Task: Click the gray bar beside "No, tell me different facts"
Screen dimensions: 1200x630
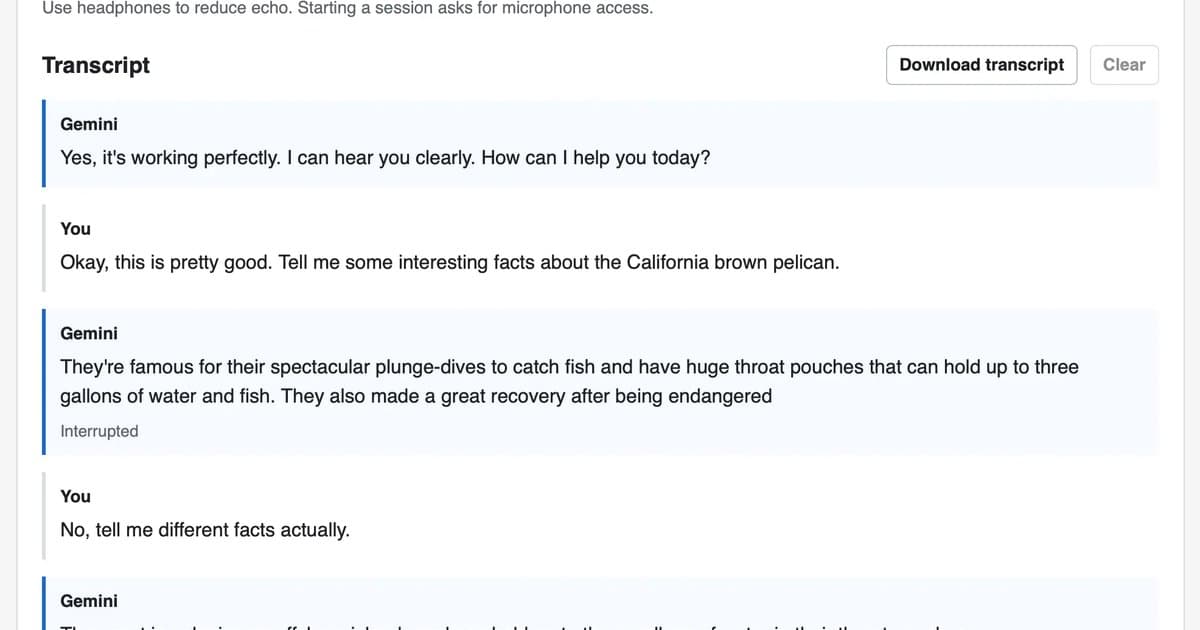Action: tap(44, 515)
